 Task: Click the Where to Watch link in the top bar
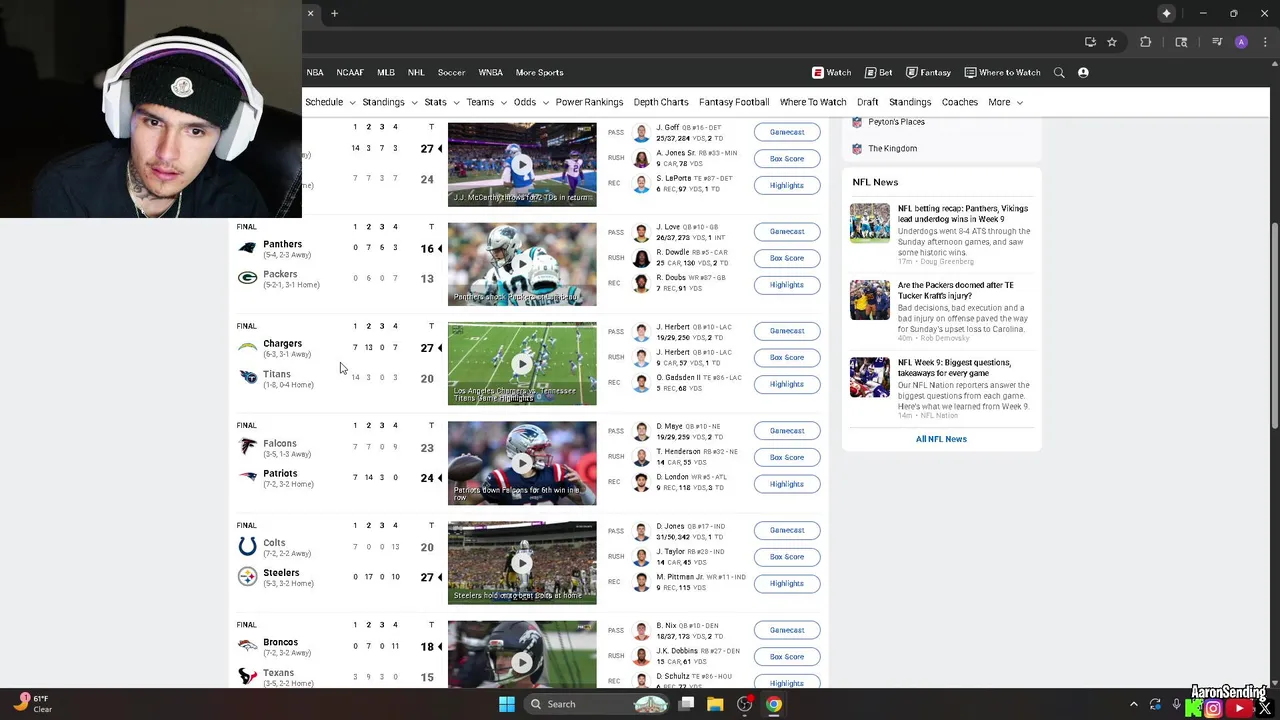click(1003, 72)
